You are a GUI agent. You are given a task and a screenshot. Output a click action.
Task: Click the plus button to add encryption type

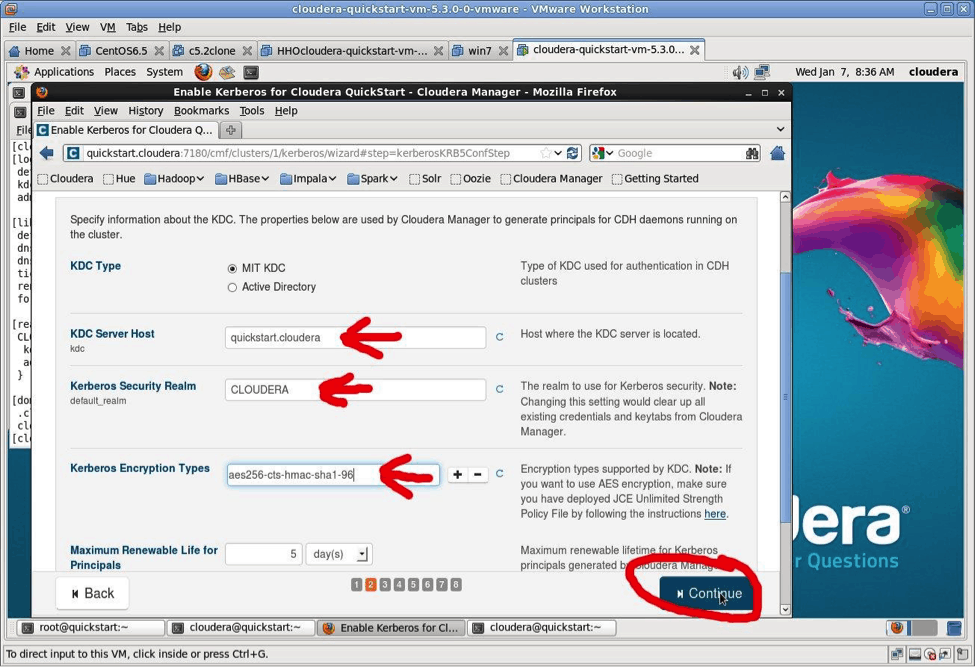pos(457,475)
